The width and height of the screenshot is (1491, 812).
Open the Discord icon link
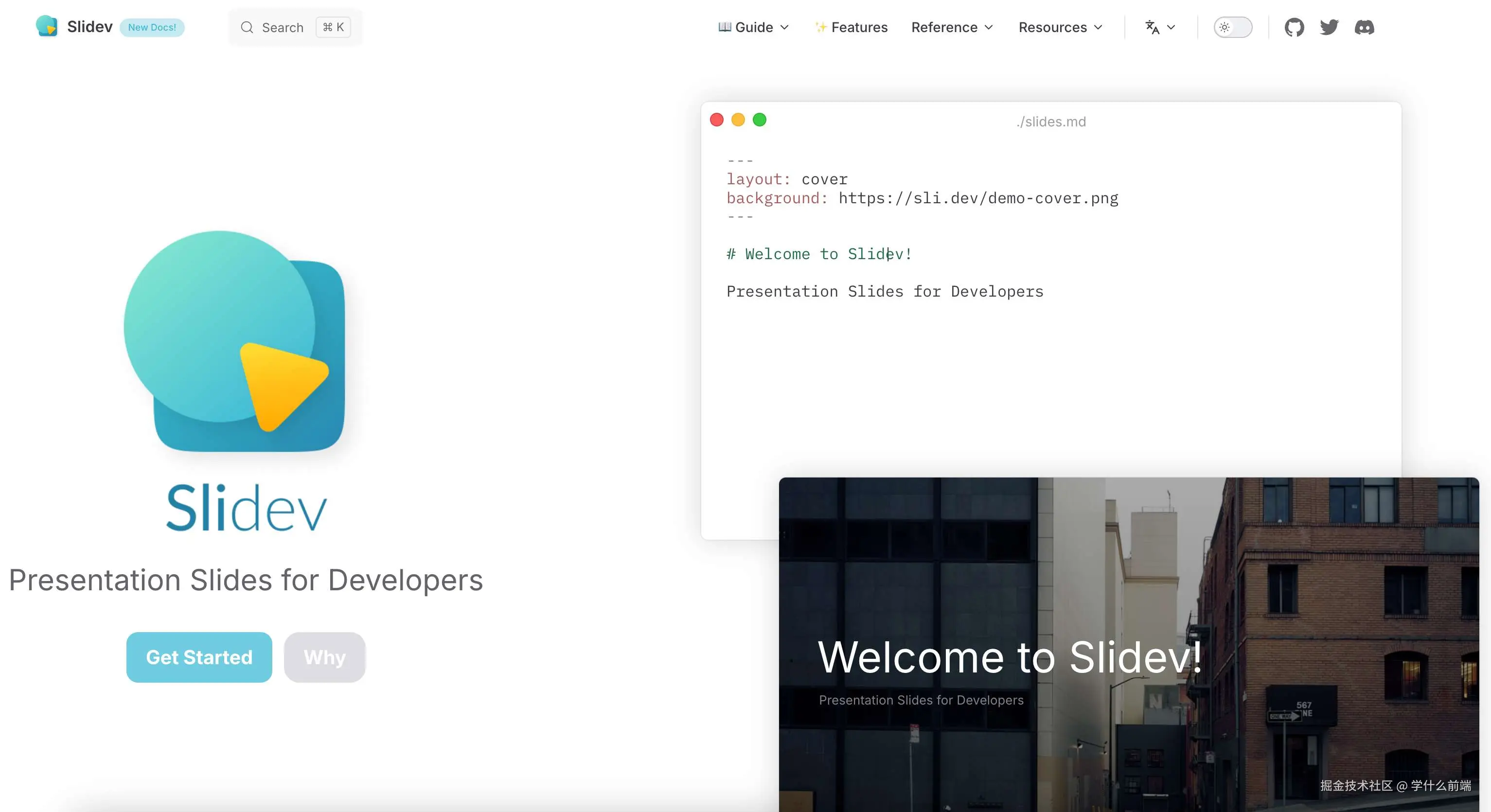[x=1364, y=27]
